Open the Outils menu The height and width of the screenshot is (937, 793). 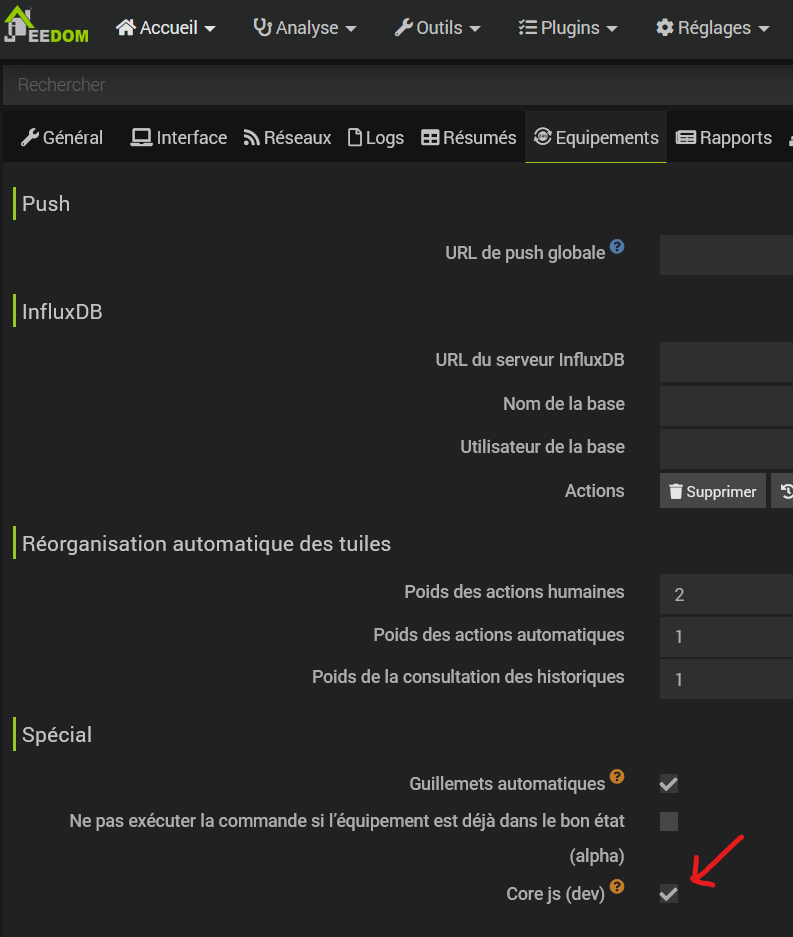point(437,28)
